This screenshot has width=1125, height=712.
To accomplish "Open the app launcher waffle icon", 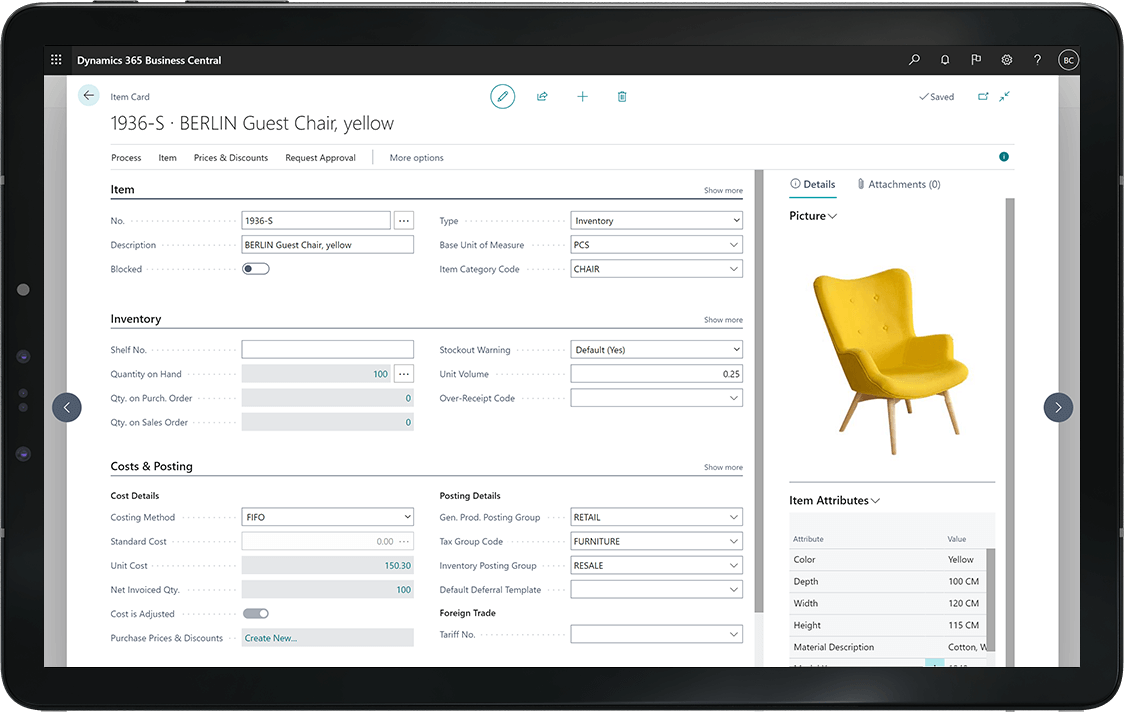I will (x=56, y=60).
